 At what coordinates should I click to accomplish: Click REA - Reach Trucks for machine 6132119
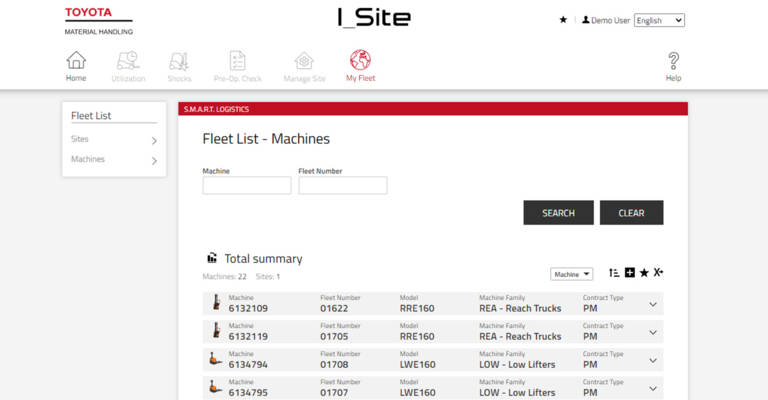[520, 336]
